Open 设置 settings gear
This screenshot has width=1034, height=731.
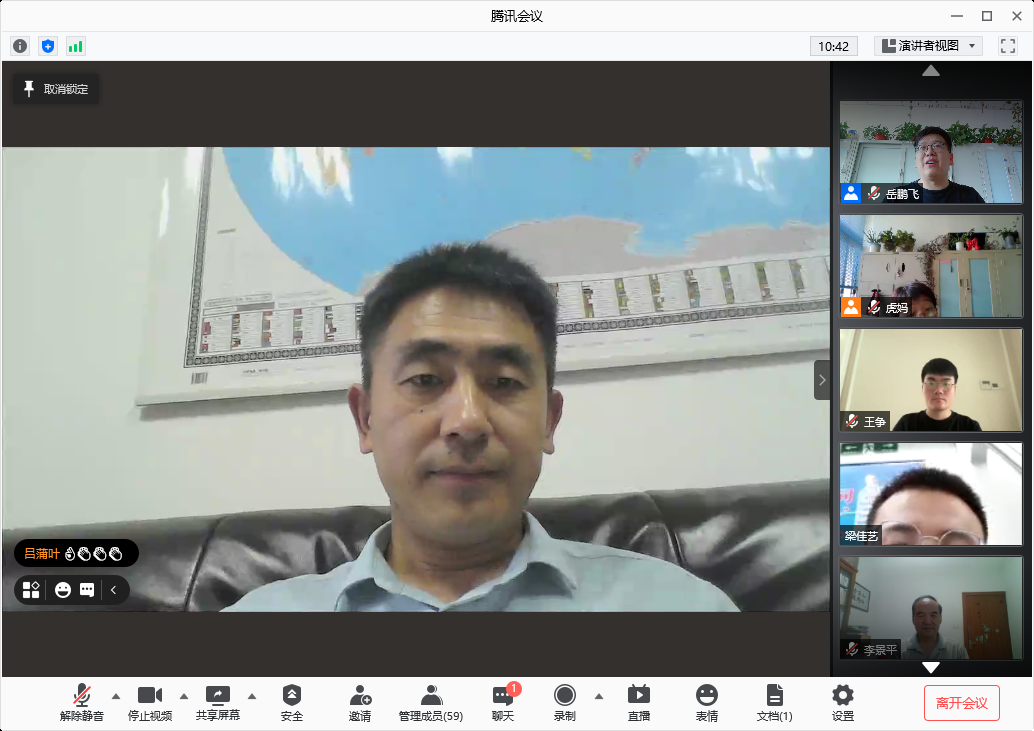pyautogui.click(x=843, y=702)
